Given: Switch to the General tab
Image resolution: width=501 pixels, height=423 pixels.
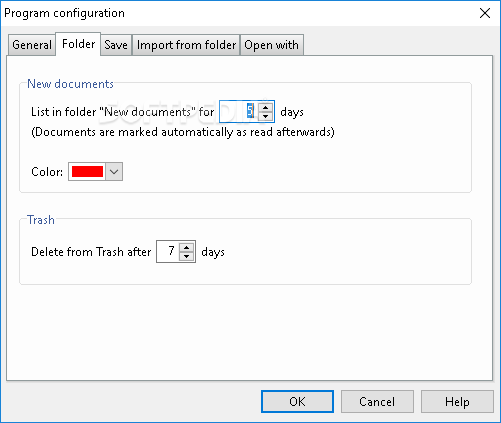Looking at the screenshot, I should [32, 45].
